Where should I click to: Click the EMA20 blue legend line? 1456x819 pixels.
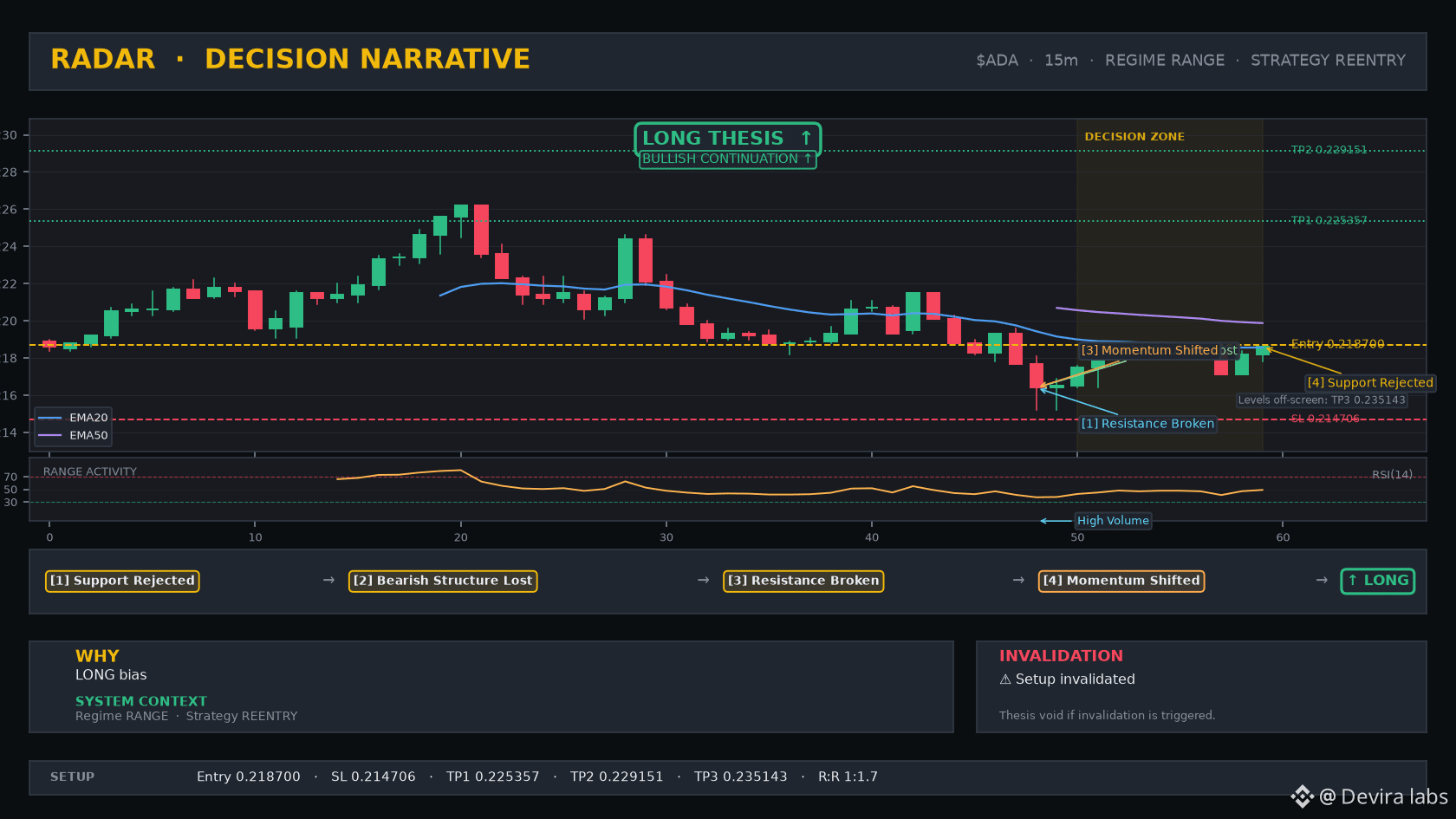pos(50,418)
